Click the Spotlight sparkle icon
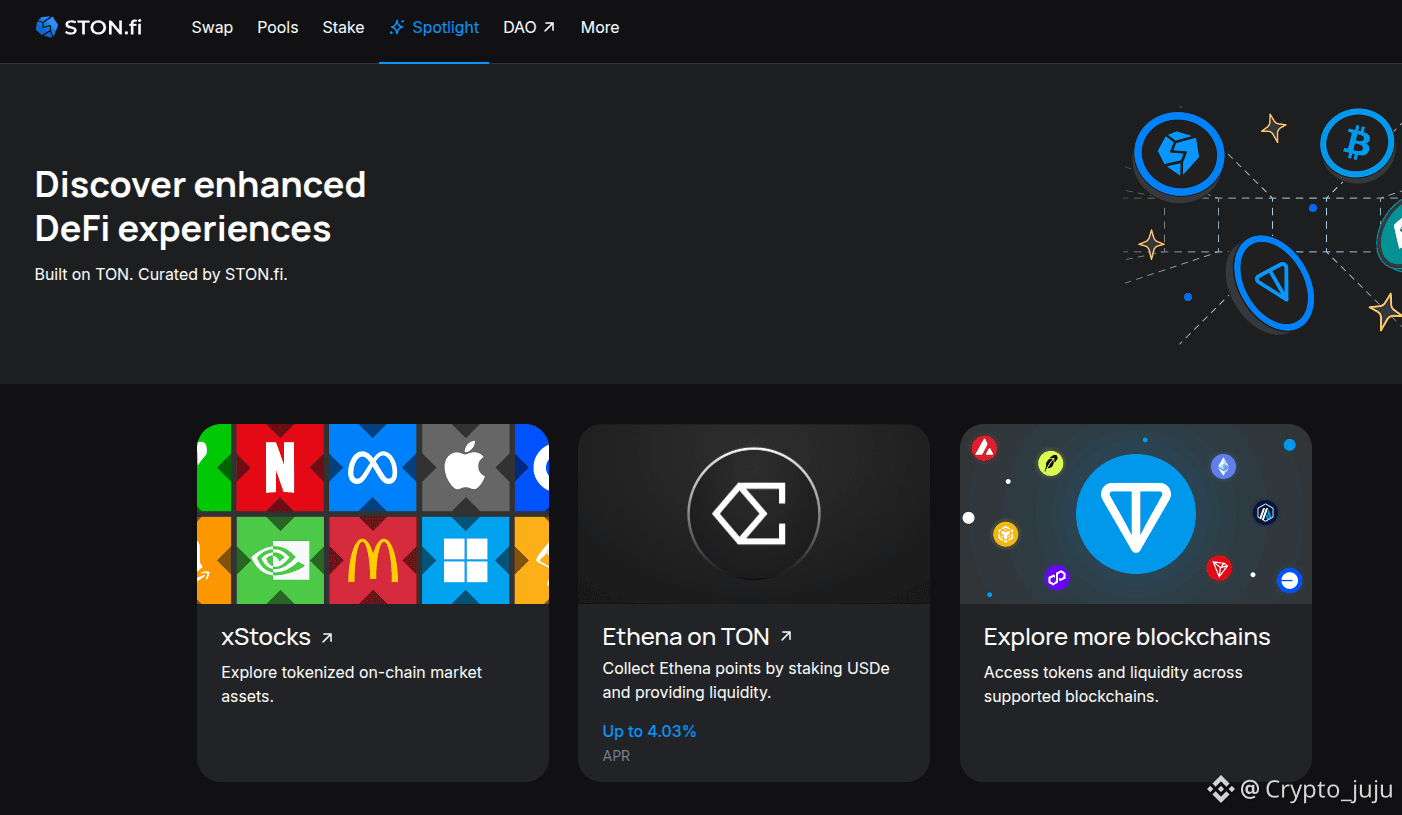 [x=397, y=27]
